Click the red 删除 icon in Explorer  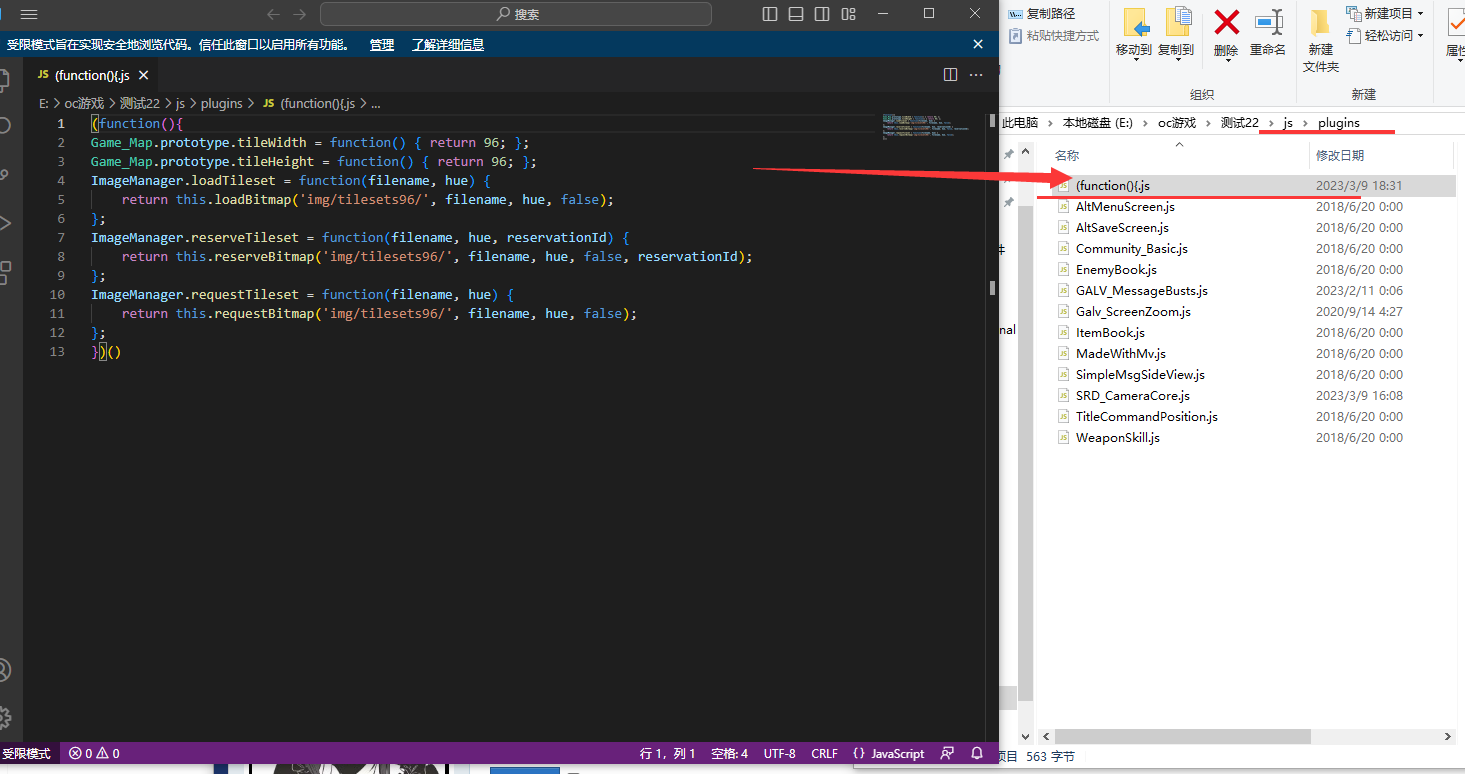point(1226,23)
